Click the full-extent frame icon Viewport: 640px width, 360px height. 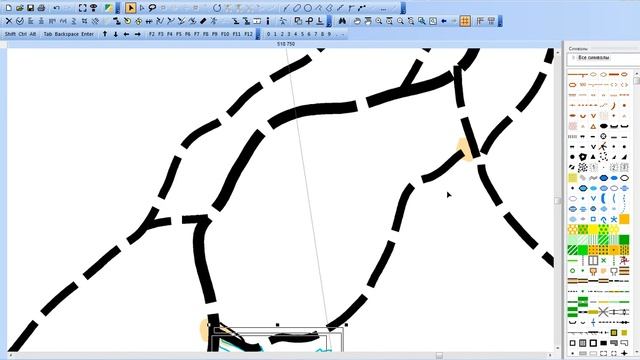pos(82,8)
